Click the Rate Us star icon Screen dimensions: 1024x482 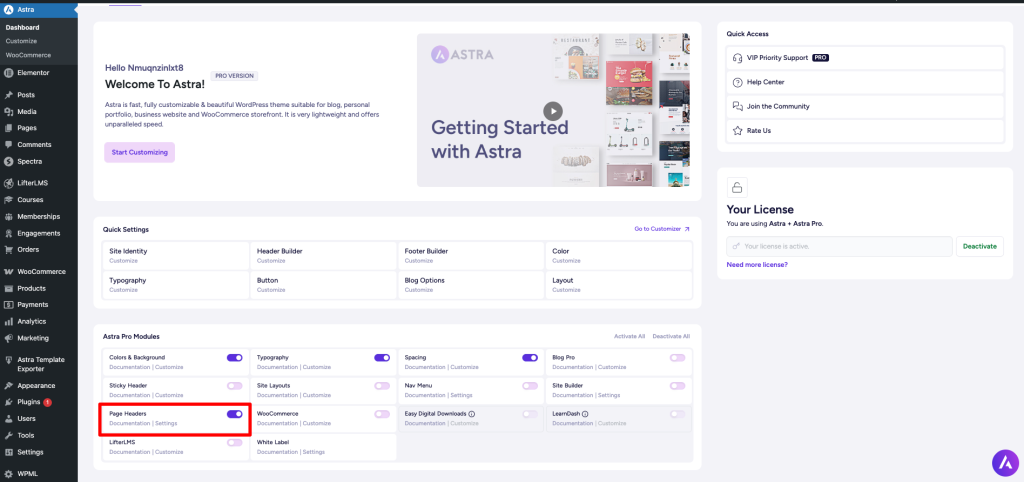[x=738, y=130]
